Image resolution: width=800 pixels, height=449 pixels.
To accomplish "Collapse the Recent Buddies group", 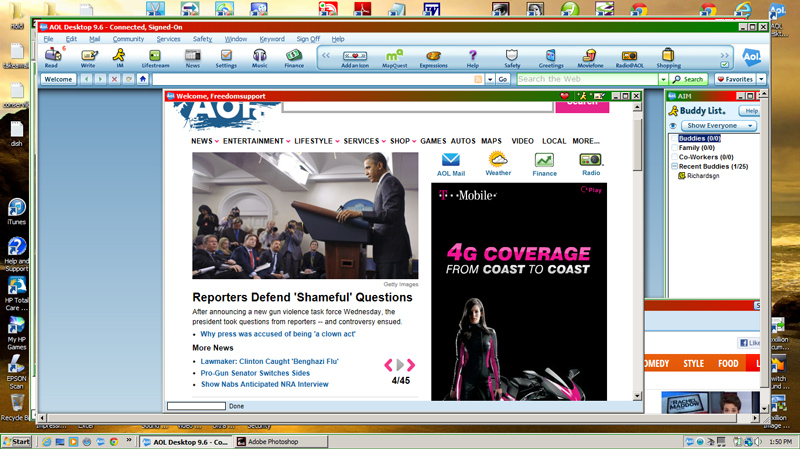I will (674, 166).
